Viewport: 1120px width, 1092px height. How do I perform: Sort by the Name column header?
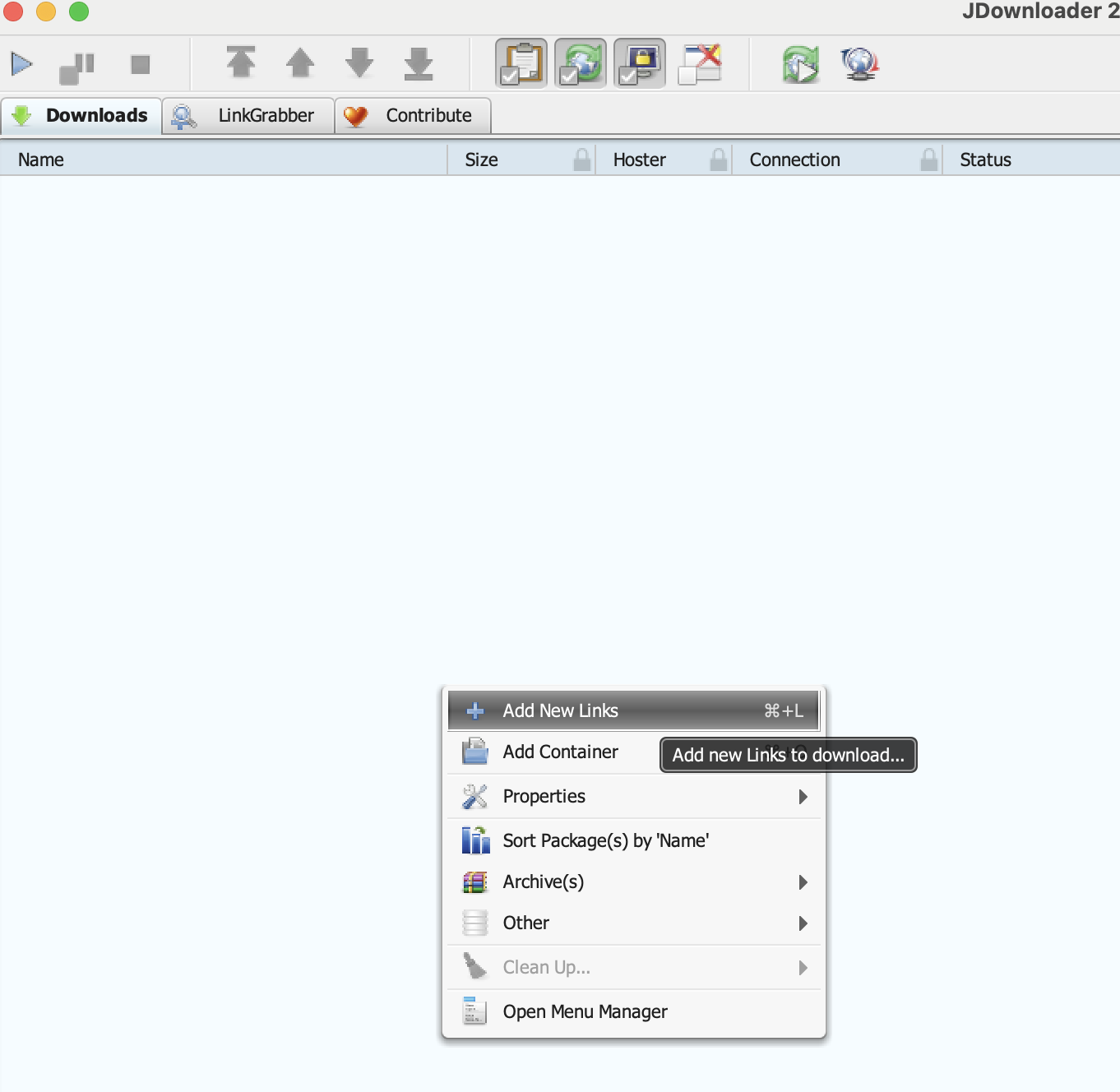pyautogui.click(x=224, y=160)
